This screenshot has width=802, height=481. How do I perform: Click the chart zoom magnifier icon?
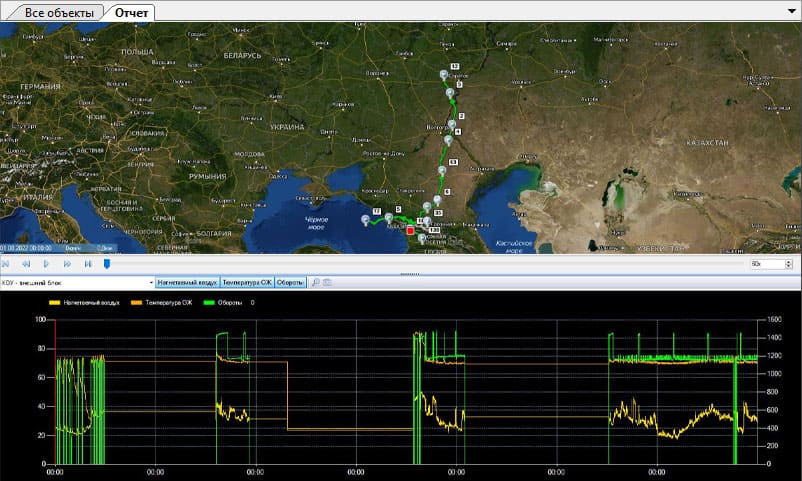click(x=315, y=283)
